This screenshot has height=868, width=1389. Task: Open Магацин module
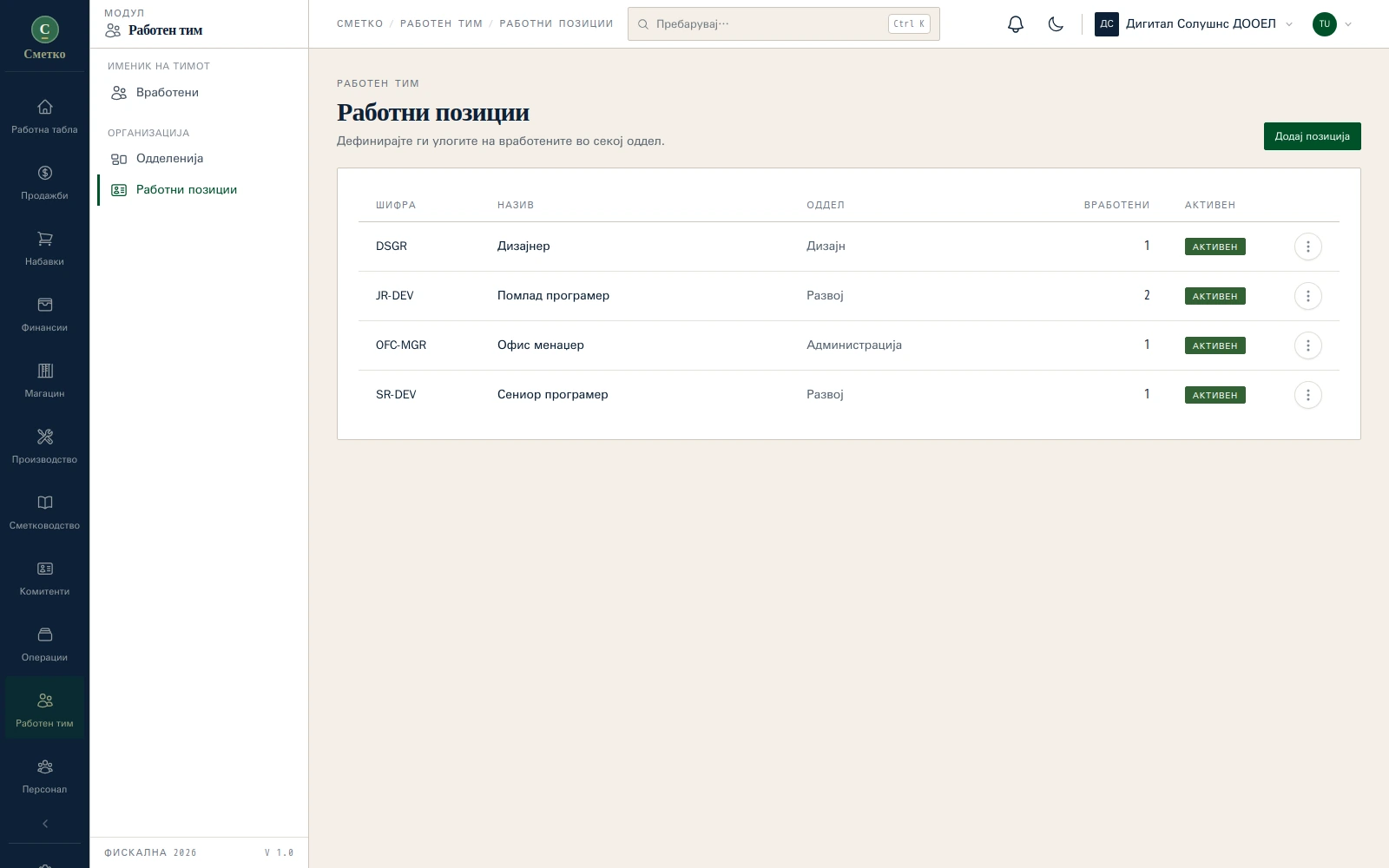tap(44, 381)
